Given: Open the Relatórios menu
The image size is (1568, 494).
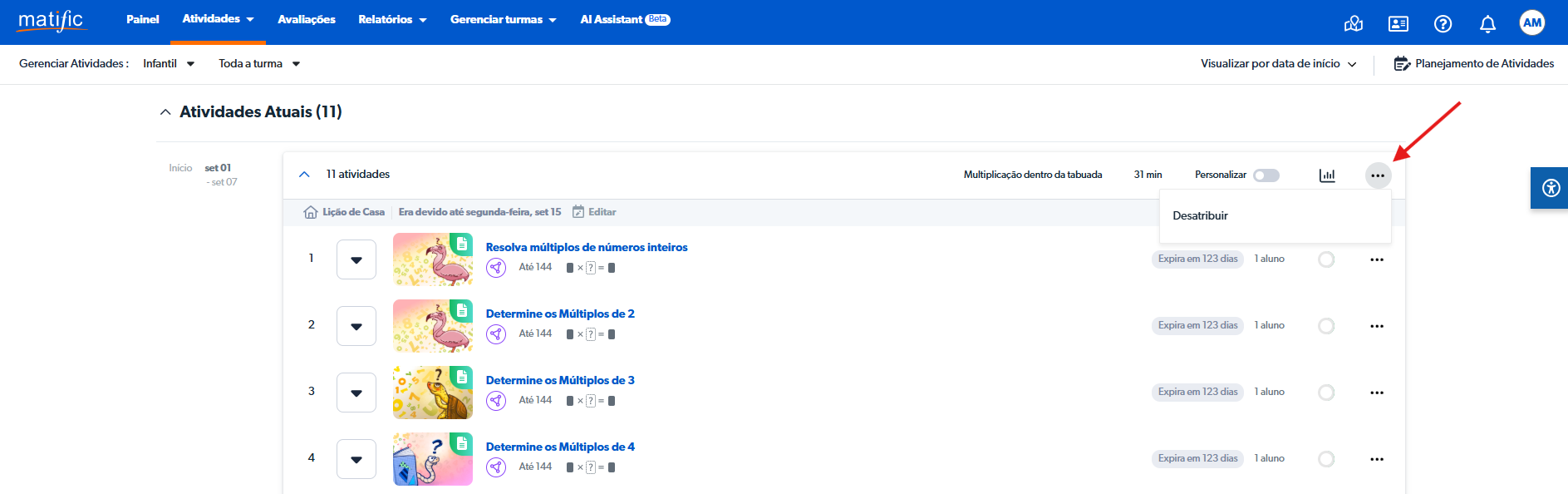Looking at the screenshot, I should pos(391,19).
